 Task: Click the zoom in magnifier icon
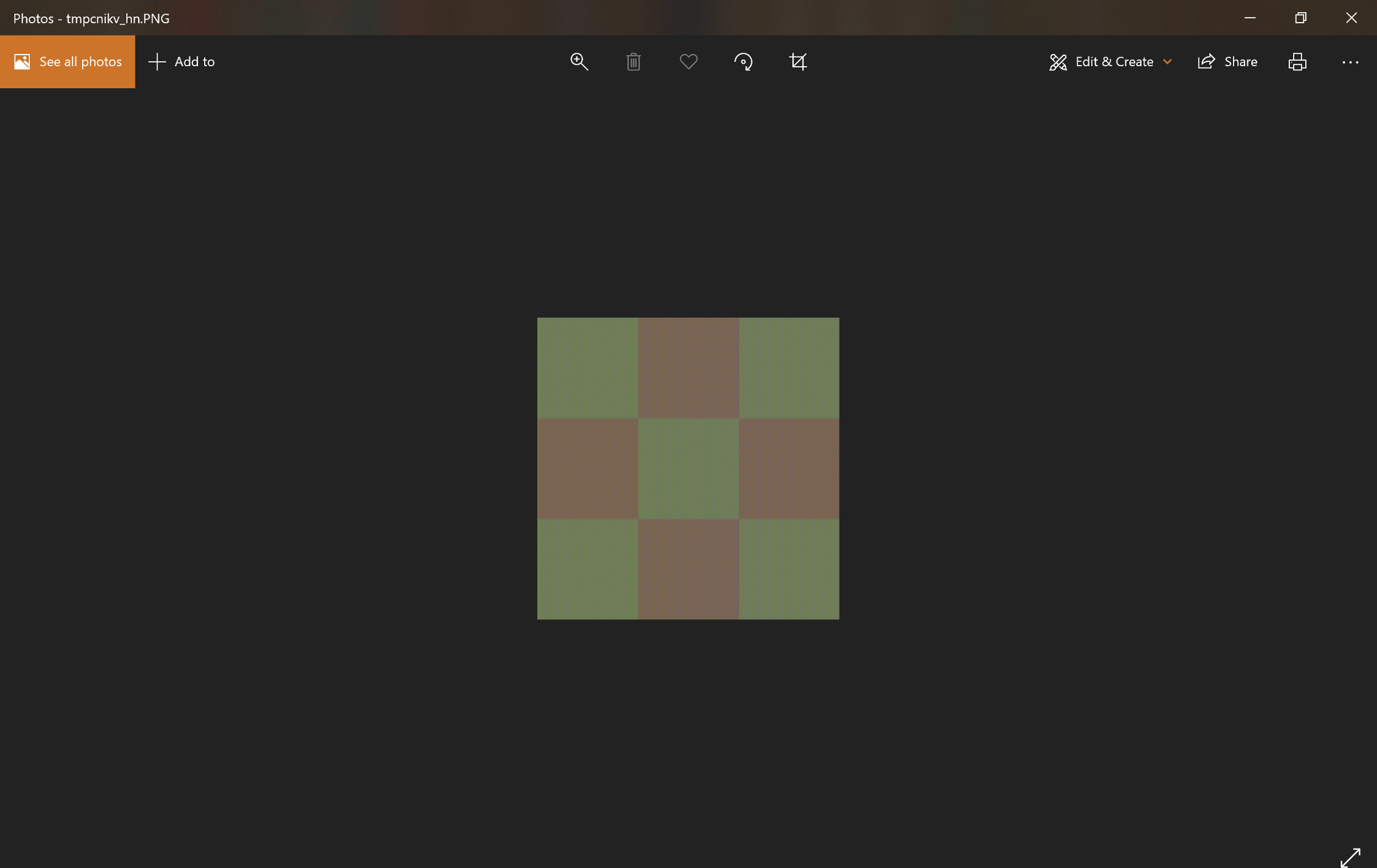click(578, 61)
